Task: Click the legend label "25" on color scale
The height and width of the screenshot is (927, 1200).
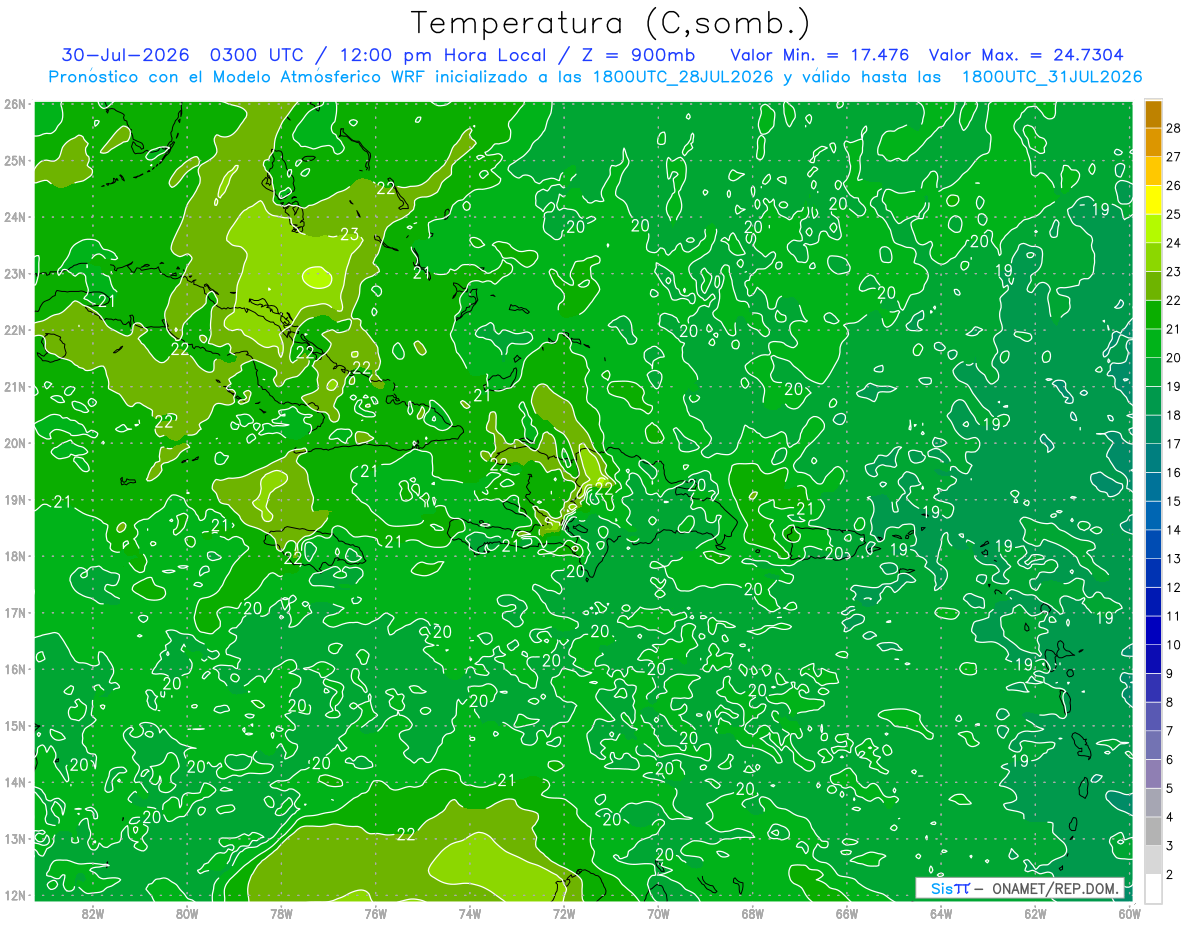Action: pos(1174,214)
